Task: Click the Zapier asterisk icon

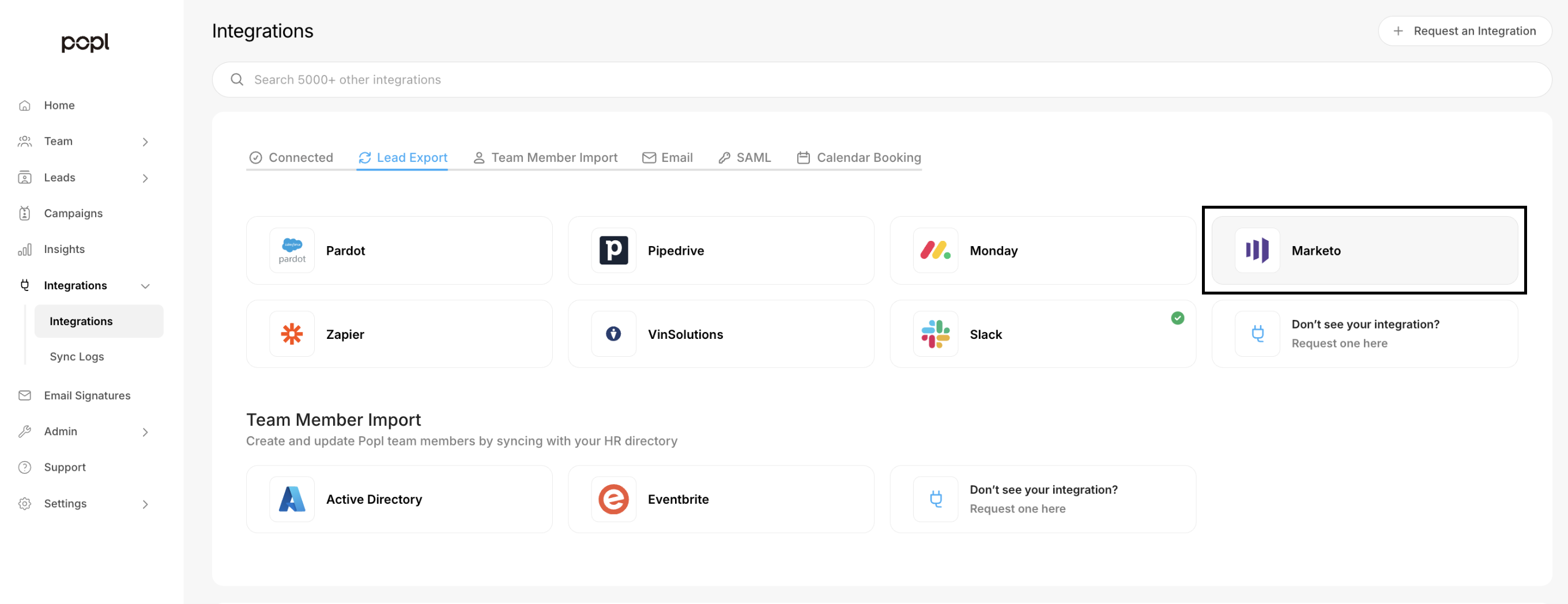Action: point(292,334)
